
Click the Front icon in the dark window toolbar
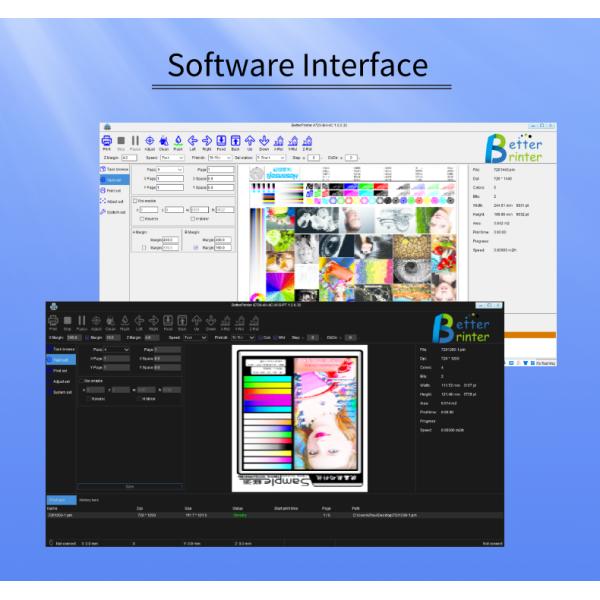coord(168,321)
